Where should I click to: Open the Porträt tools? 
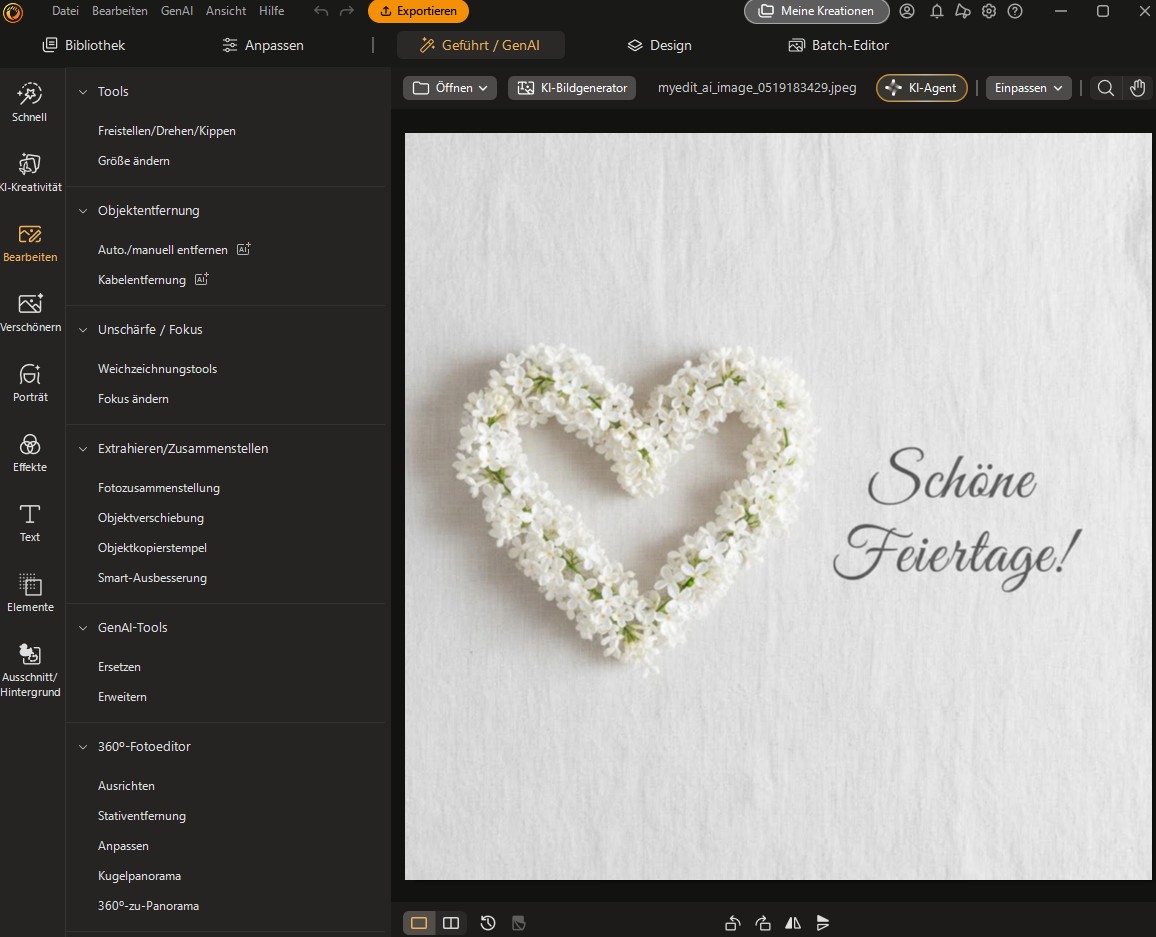click(29, 383)
